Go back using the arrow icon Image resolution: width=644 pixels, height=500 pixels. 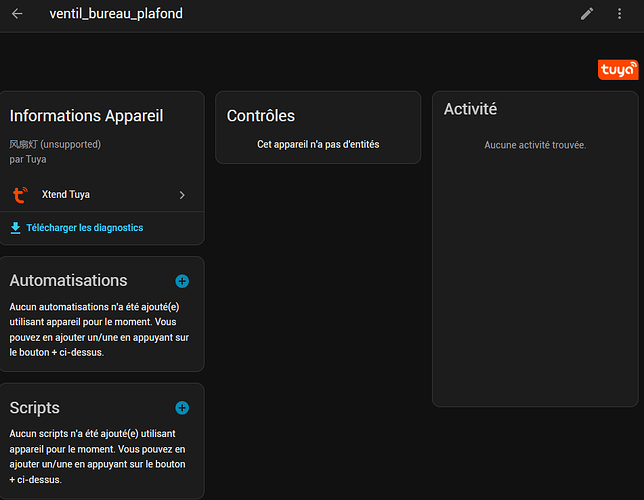pyautogui.click(x=17, y=14)
